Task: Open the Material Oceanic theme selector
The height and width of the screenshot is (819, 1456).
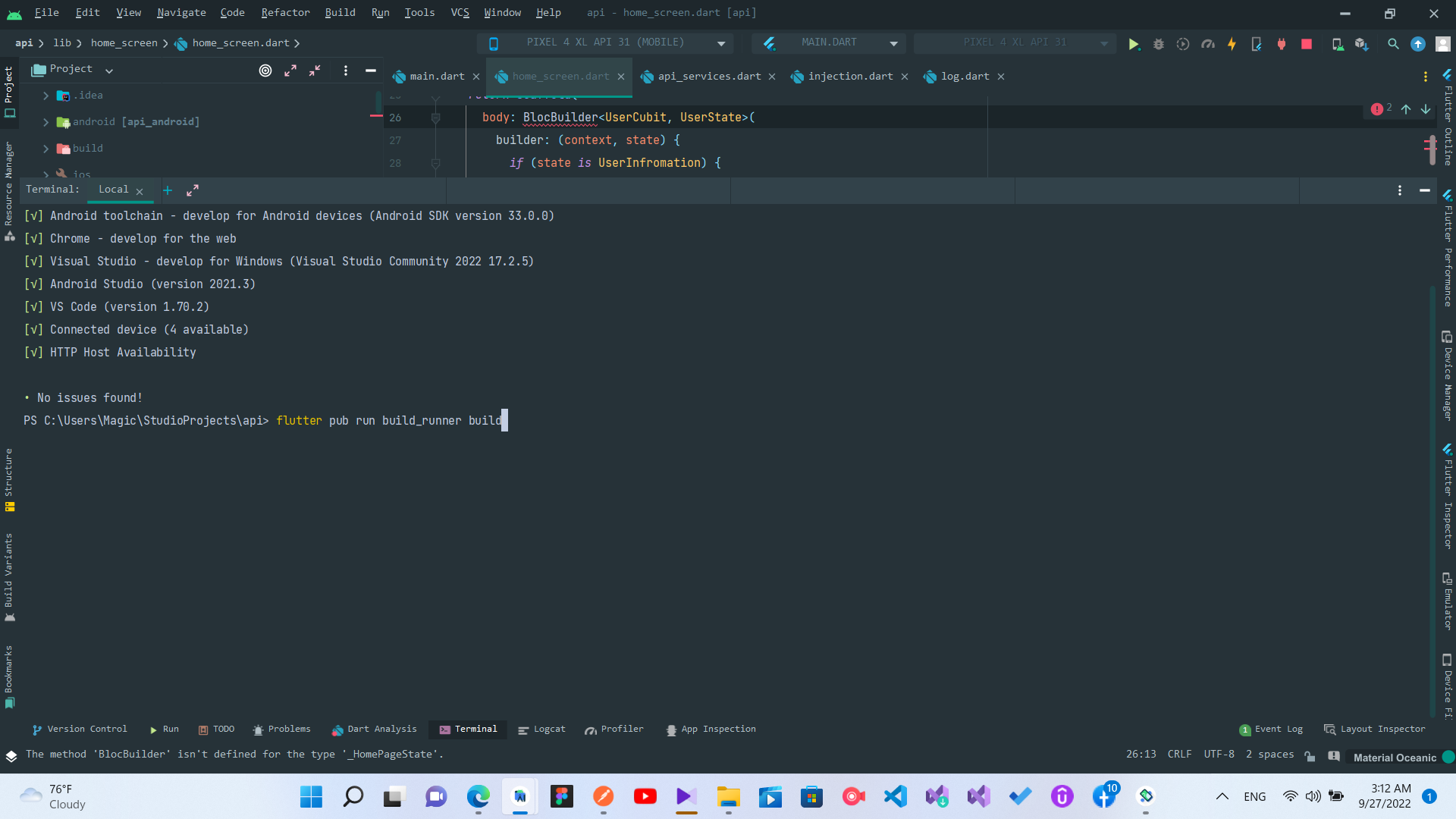Action: click(1395, 757)
